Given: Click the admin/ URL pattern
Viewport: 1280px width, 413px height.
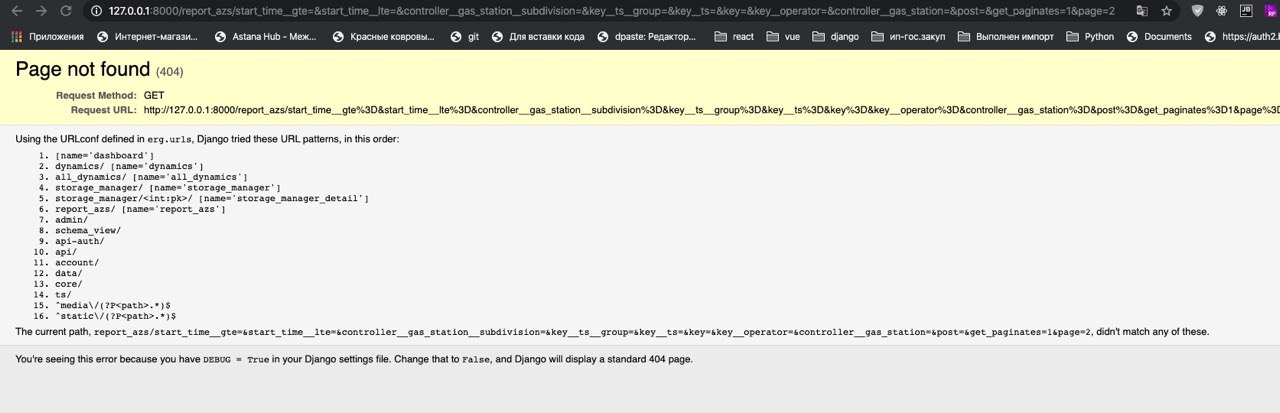Looking at the screenshot, I should [x=71, y=220].
